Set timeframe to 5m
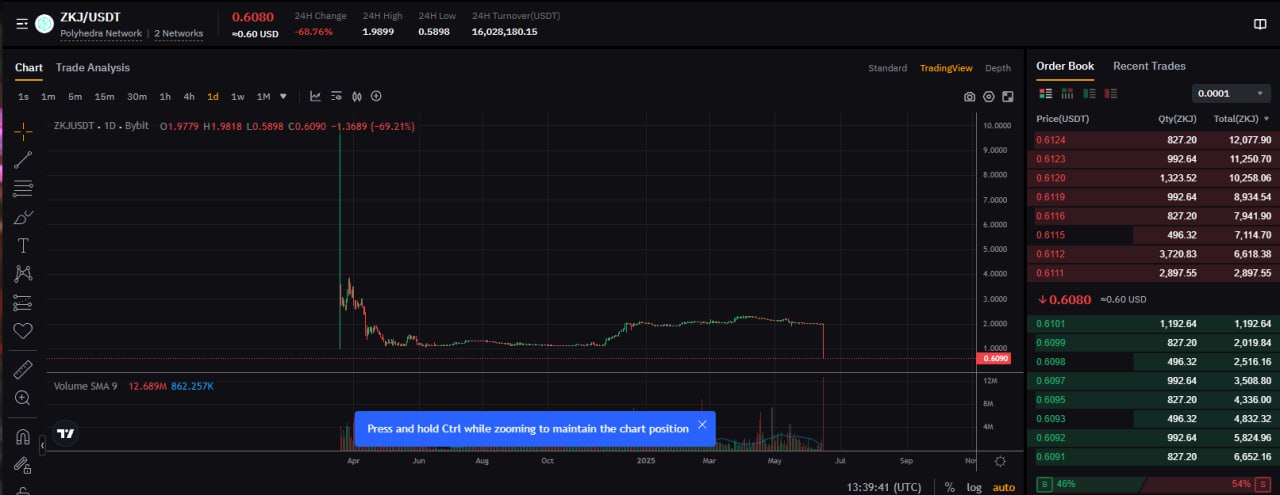Screen dimensions: 1280x495 75,97
